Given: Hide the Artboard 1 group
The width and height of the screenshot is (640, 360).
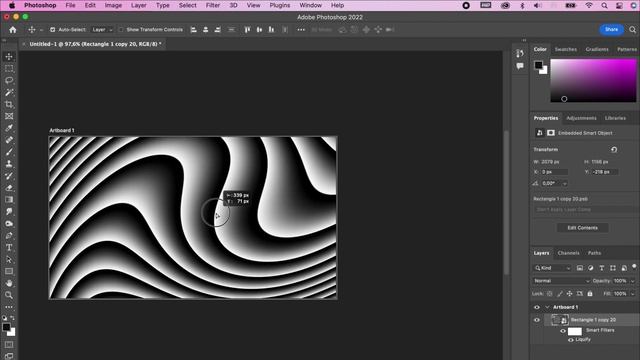Looking at the screenshot, I should [537, 307].
